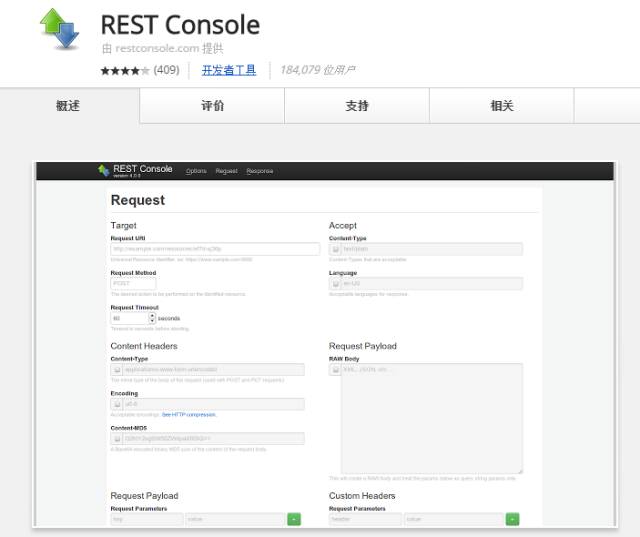Focus the Request Parameters key field
Screen dimensions: 640x537
click(147, 519)
